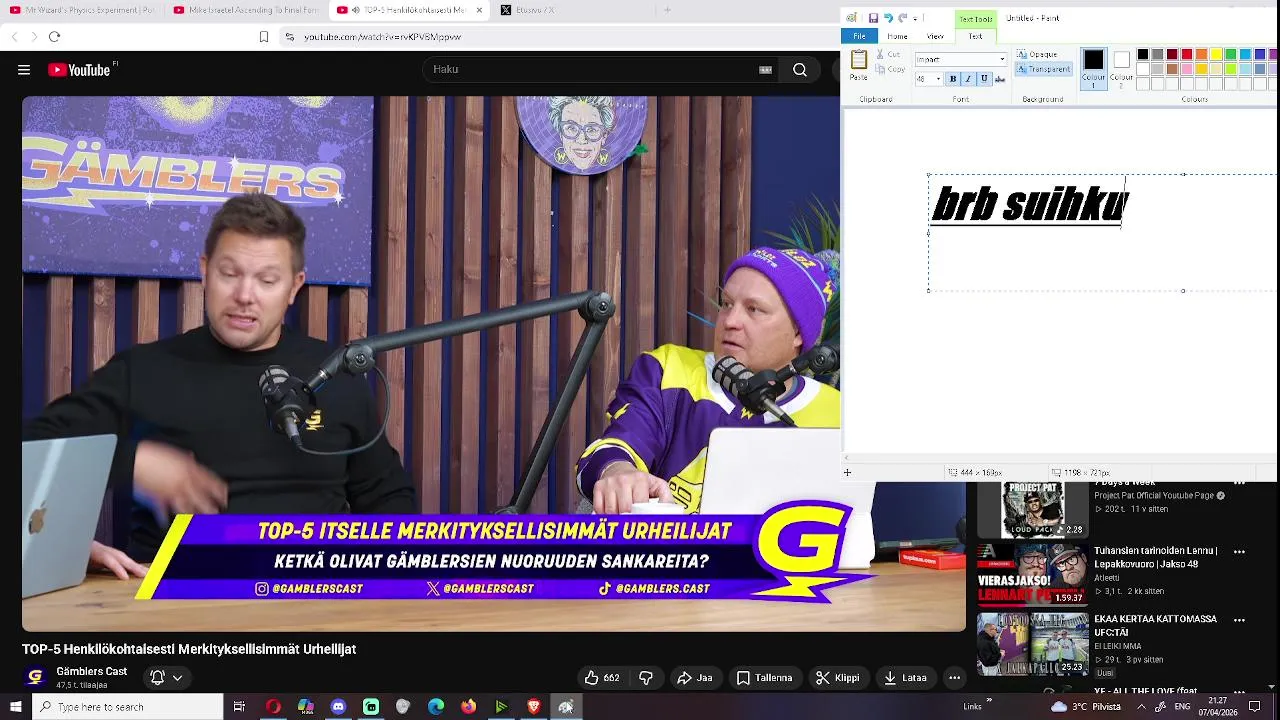Pick the yellow colour from the palette

1216,54
